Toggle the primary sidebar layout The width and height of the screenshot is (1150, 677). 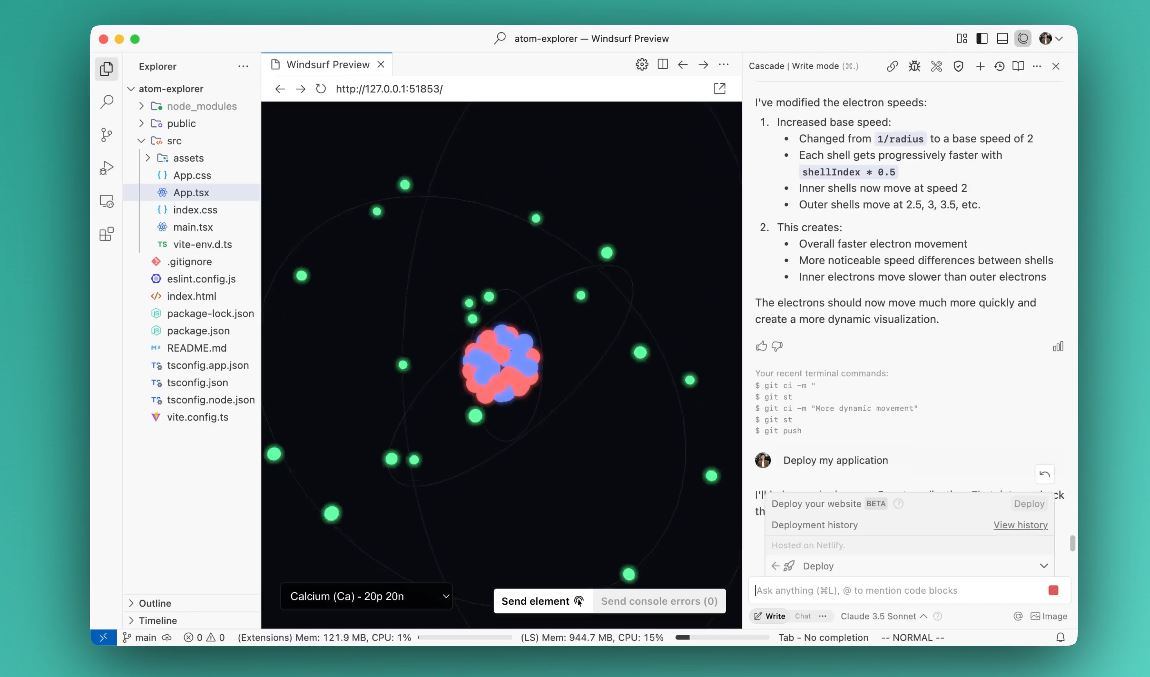tap(982, 38)
